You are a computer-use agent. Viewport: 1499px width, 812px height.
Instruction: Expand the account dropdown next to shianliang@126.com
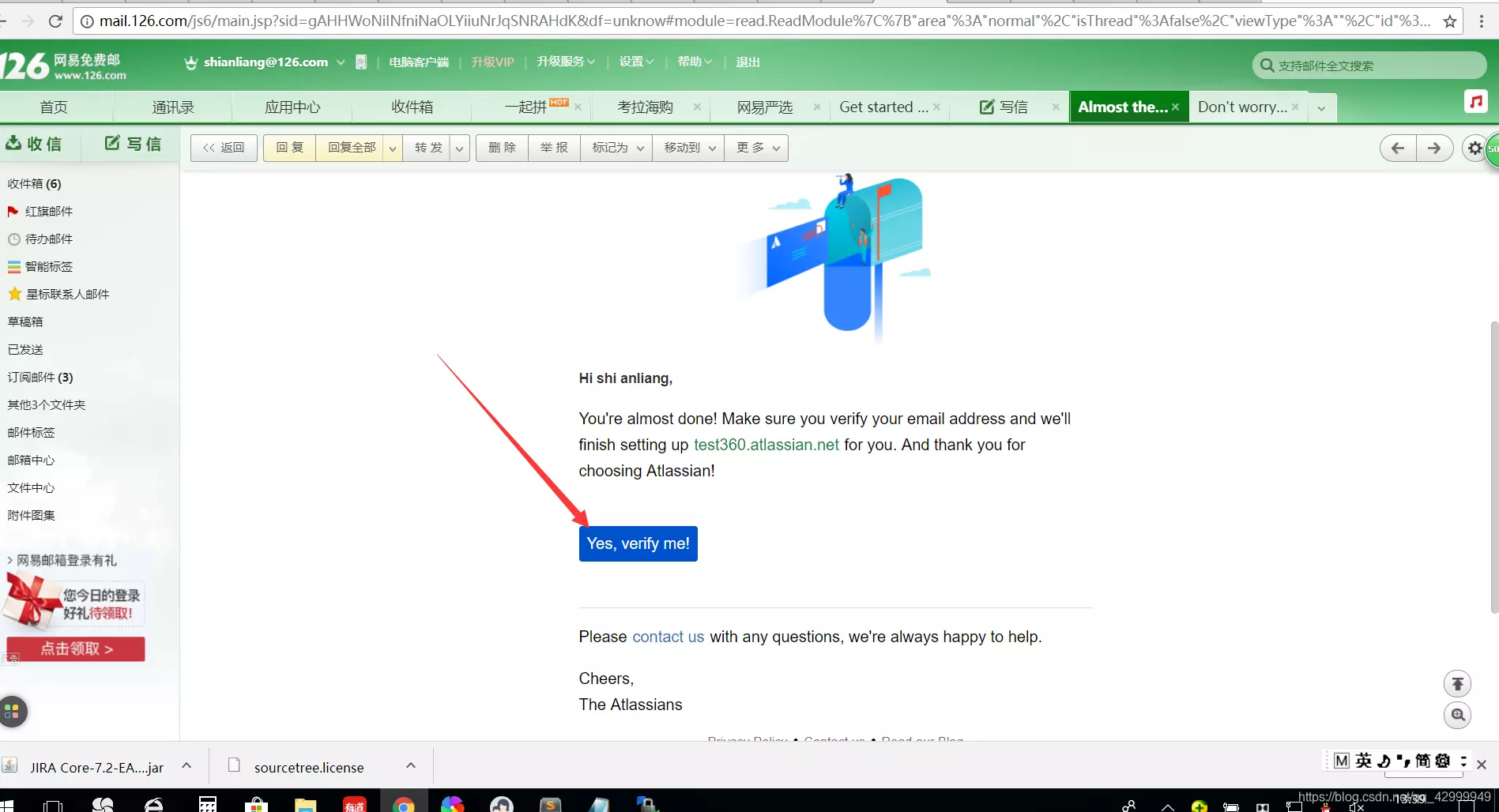[341, 62]
